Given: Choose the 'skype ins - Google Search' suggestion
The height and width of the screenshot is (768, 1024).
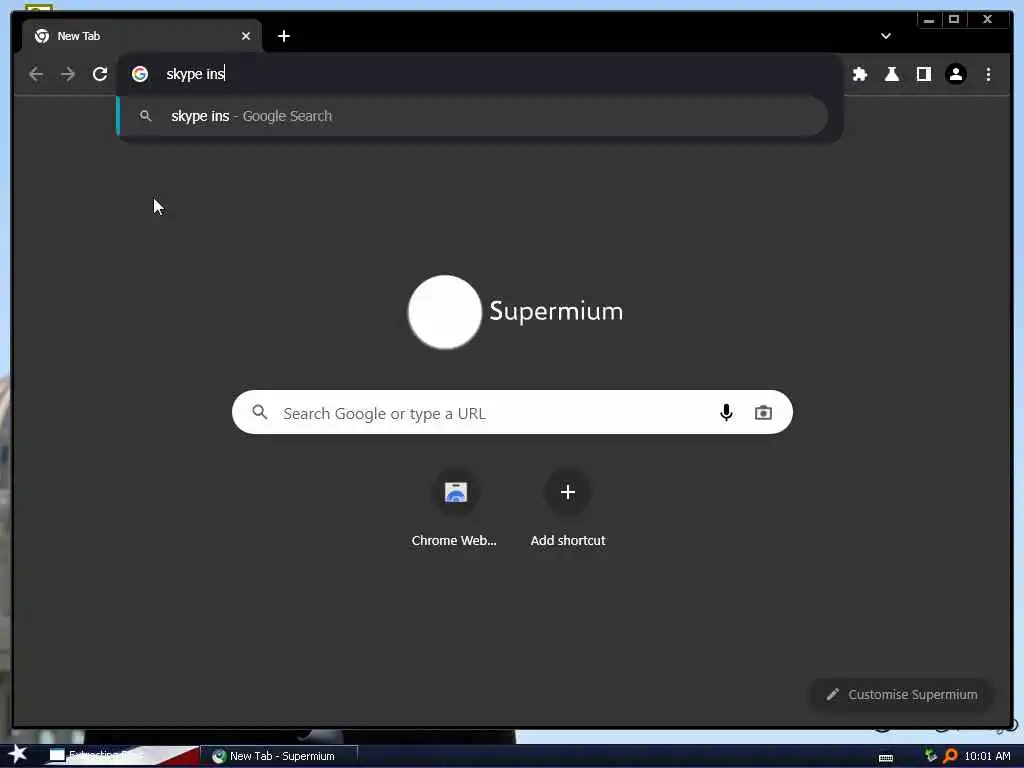Looking at the screenshot, I should click(x=473, y=116).
